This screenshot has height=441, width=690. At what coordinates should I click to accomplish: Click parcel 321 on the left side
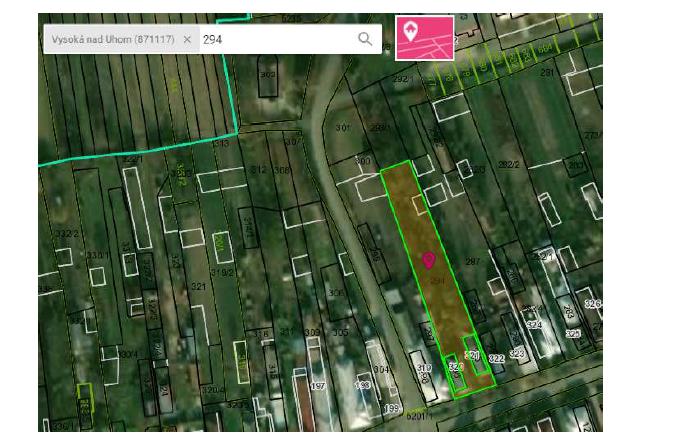[198, 287]
